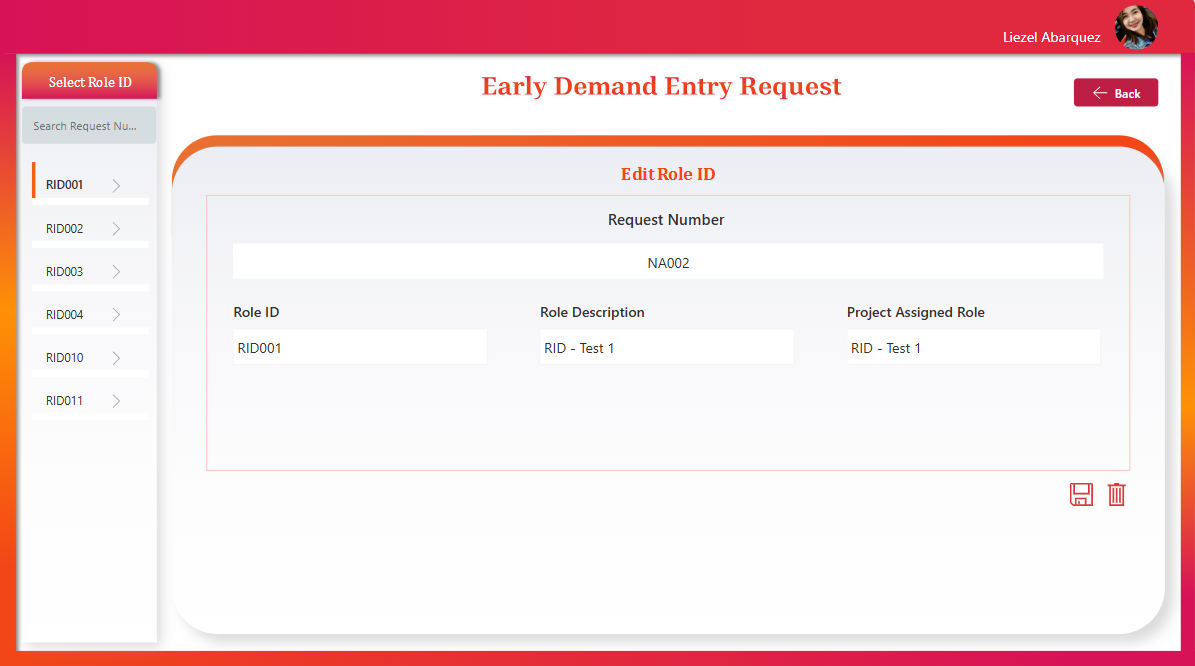Click the save floppy disk icon
Image resolution: width=1195 pixels, height=666 pixels.
tap(1081, 494)
